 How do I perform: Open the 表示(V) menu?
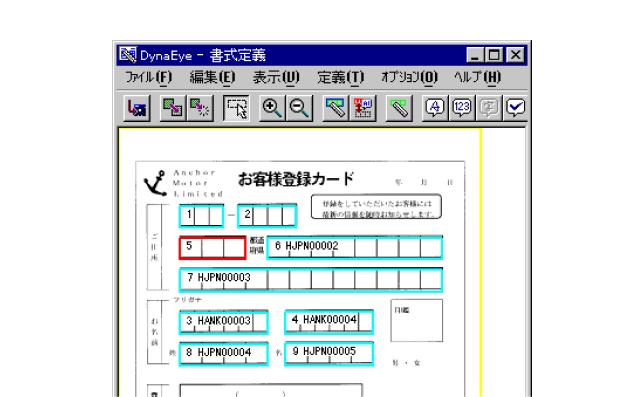point(276,77)
